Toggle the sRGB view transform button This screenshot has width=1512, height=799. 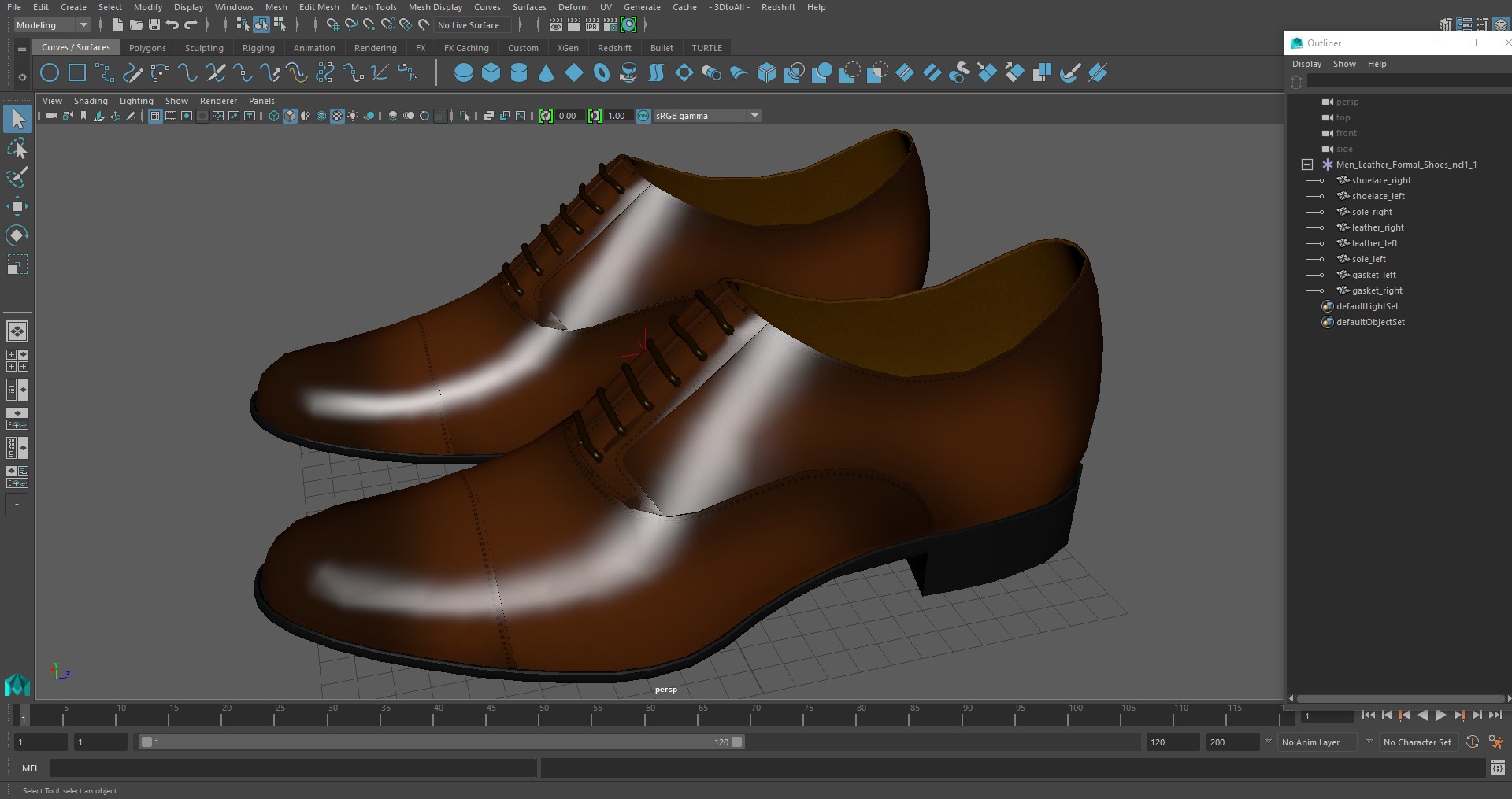coord(643,116)
